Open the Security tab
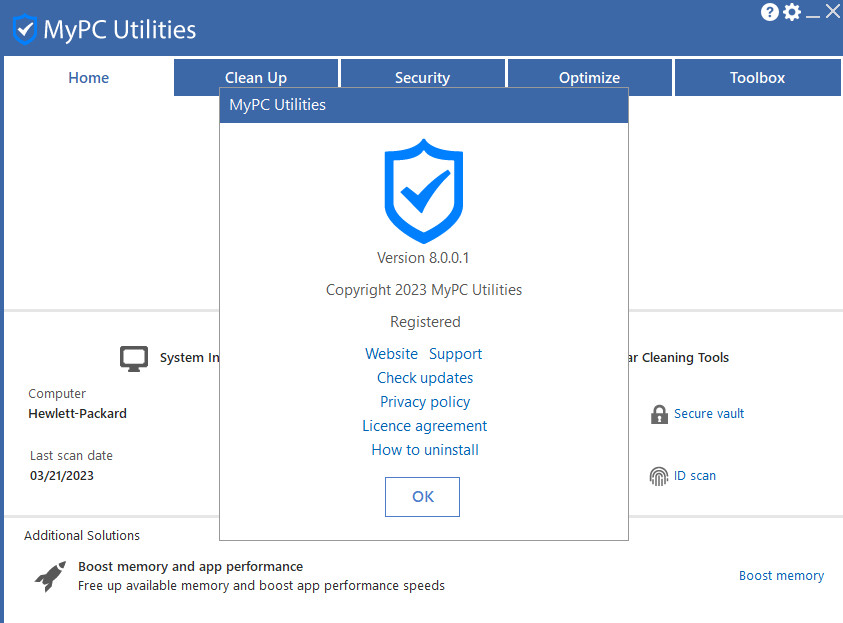 (x=423, y=77)
